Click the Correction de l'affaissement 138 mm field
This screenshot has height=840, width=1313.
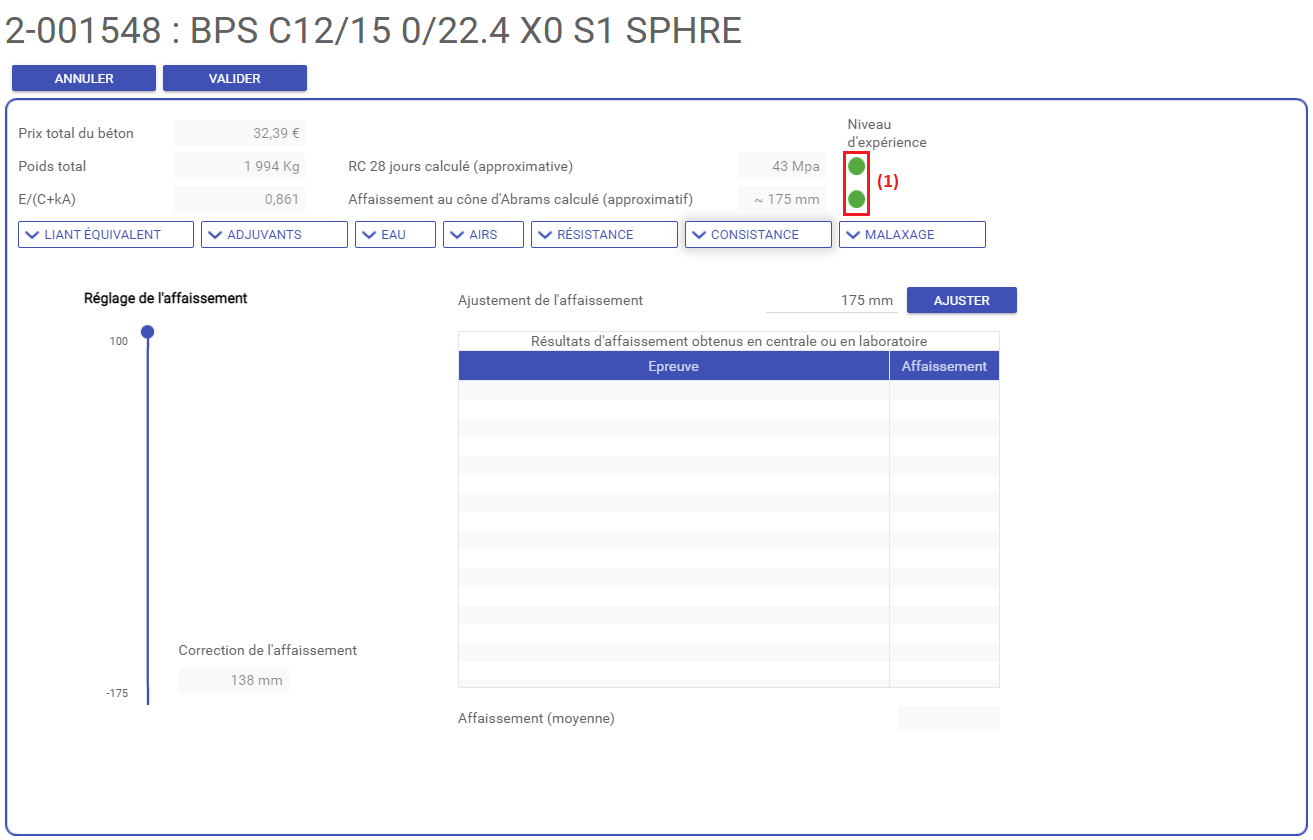pos(234,680)
